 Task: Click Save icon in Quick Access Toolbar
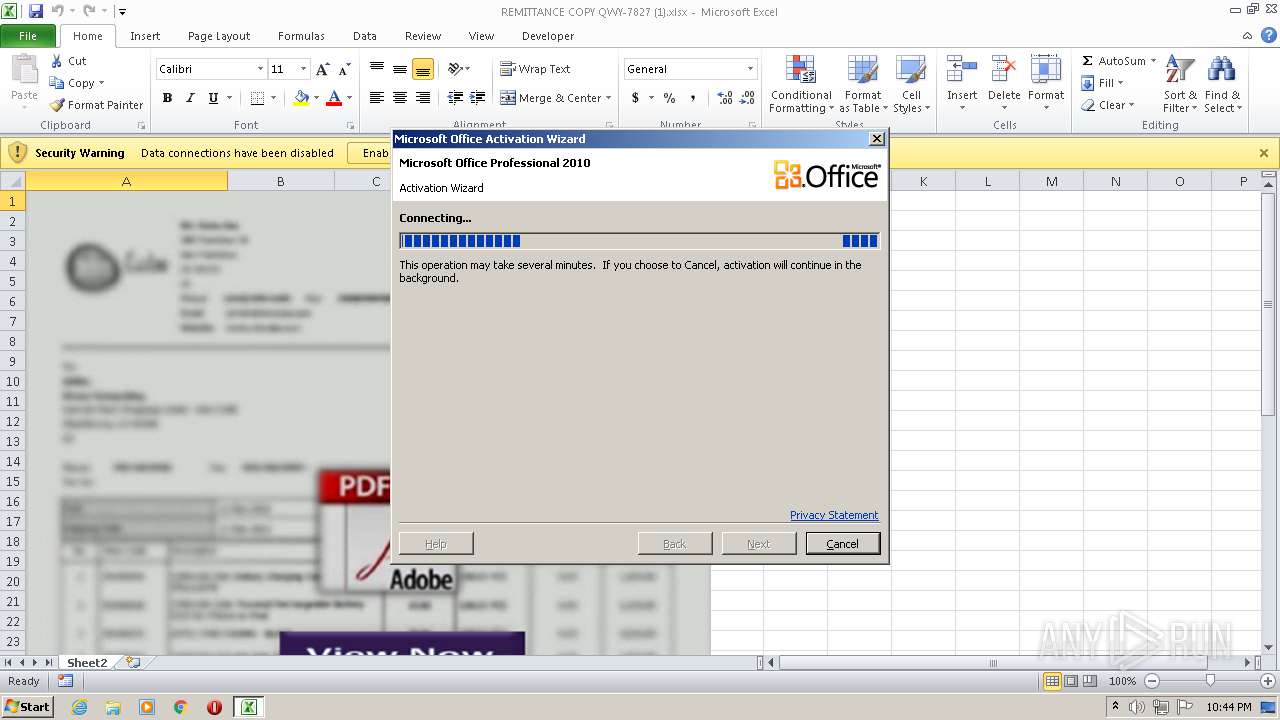pyautogui.click(x=36, y=12)
